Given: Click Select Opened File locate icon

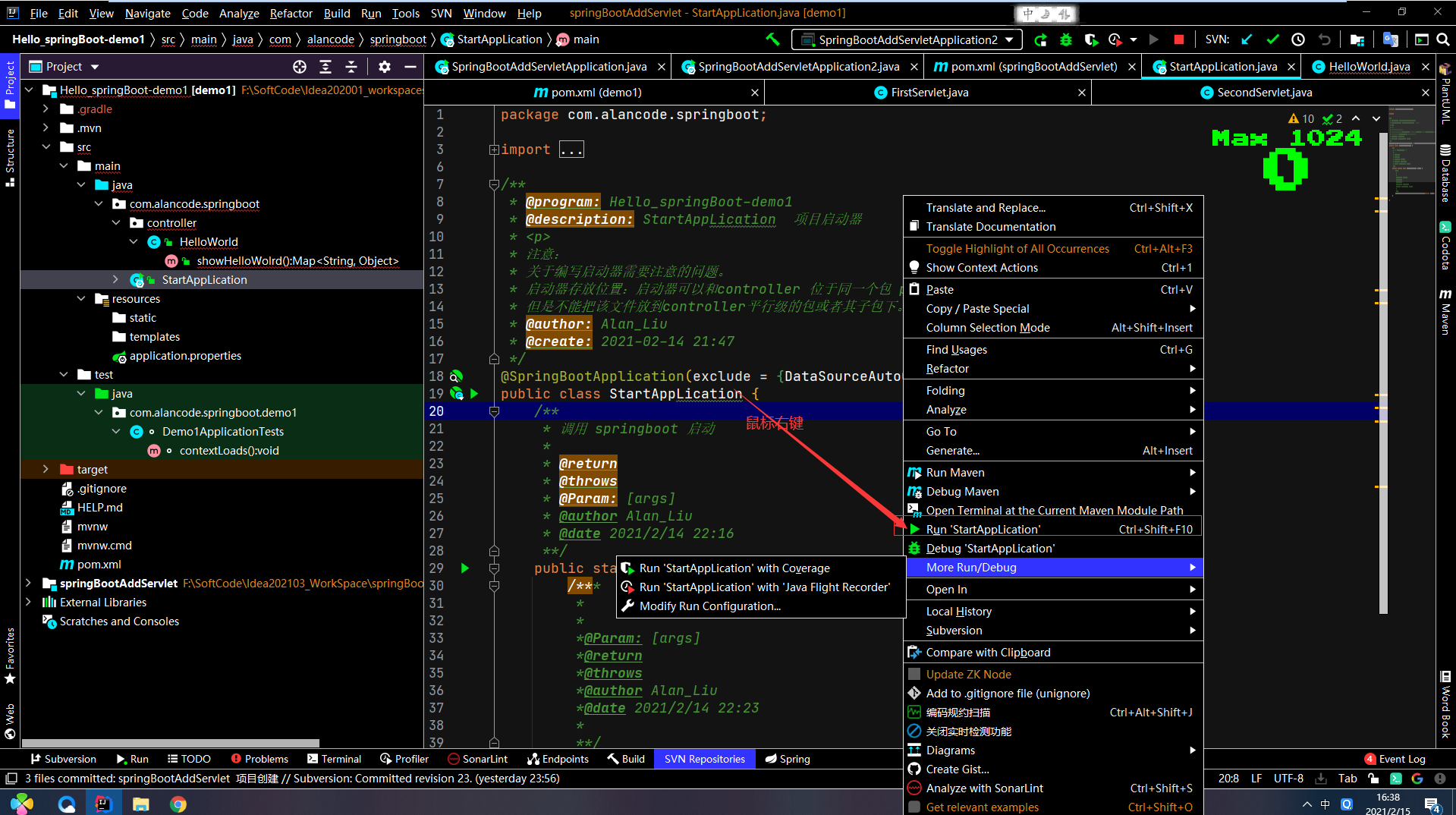Looking at the screenshot, I should click(300, 67).
